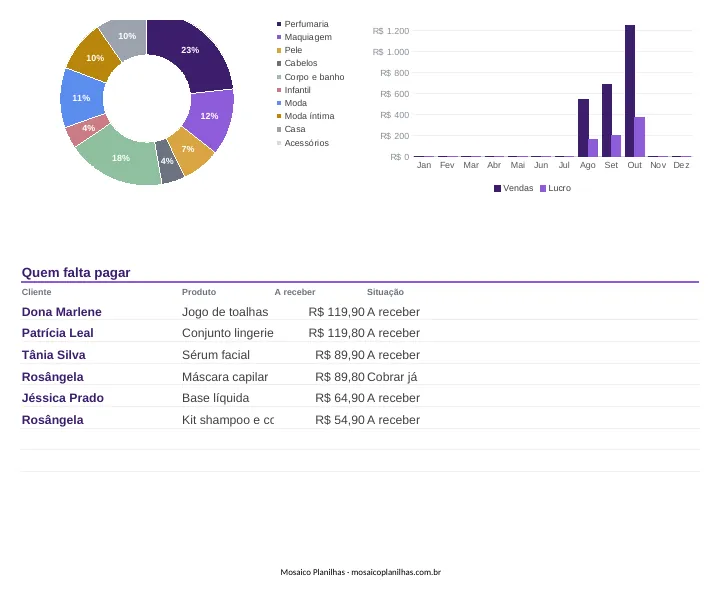Viewport: 719px width, 597px height.
Task: Select the 'Patrícia Leal' client cell
Action: (57, 333)
